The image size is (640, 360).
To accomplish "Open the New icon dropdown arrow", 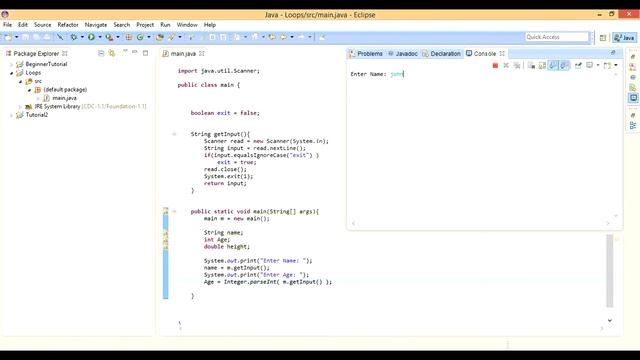I will pos(16,37).
